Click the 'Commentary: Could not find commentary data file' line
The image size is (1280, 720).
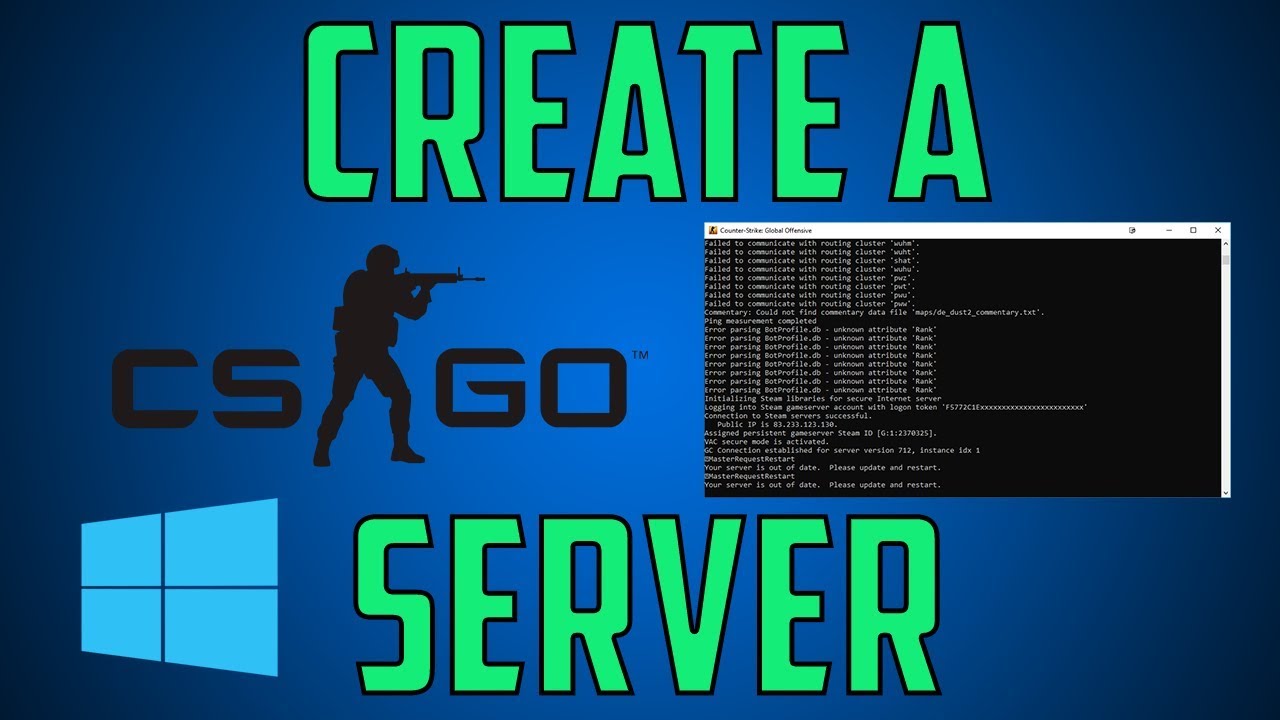(875, 312)
